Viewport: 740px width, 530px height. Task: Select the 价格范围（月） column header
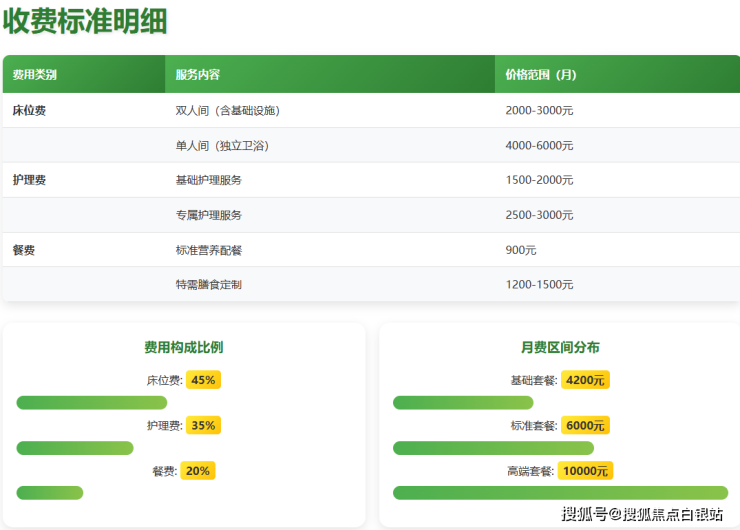tap(541, 75)
